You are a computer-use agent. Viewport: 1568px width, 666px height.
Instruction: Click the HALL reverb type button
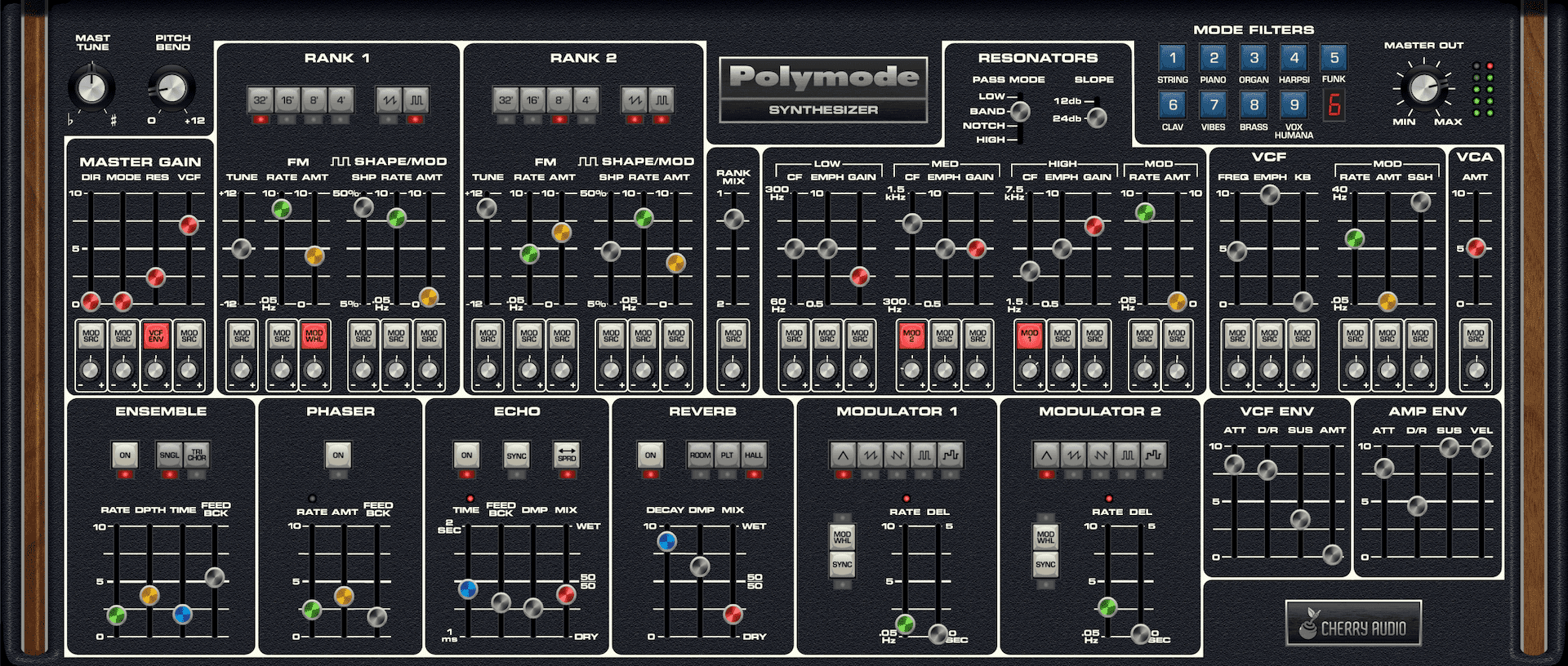pyautogui.click(x=754, y=455)
